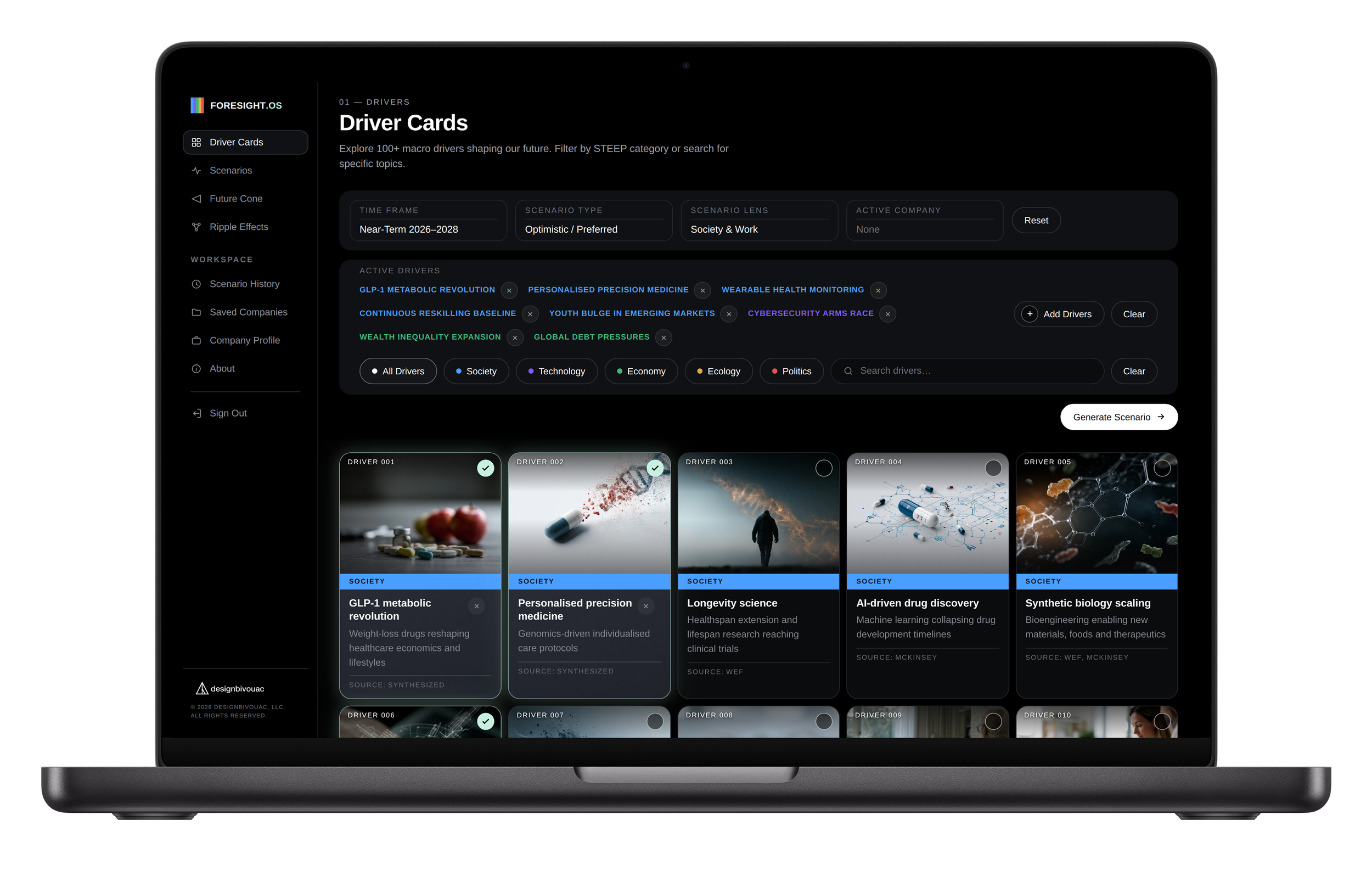Open the Time Frame dropdown

click(428, 221)
